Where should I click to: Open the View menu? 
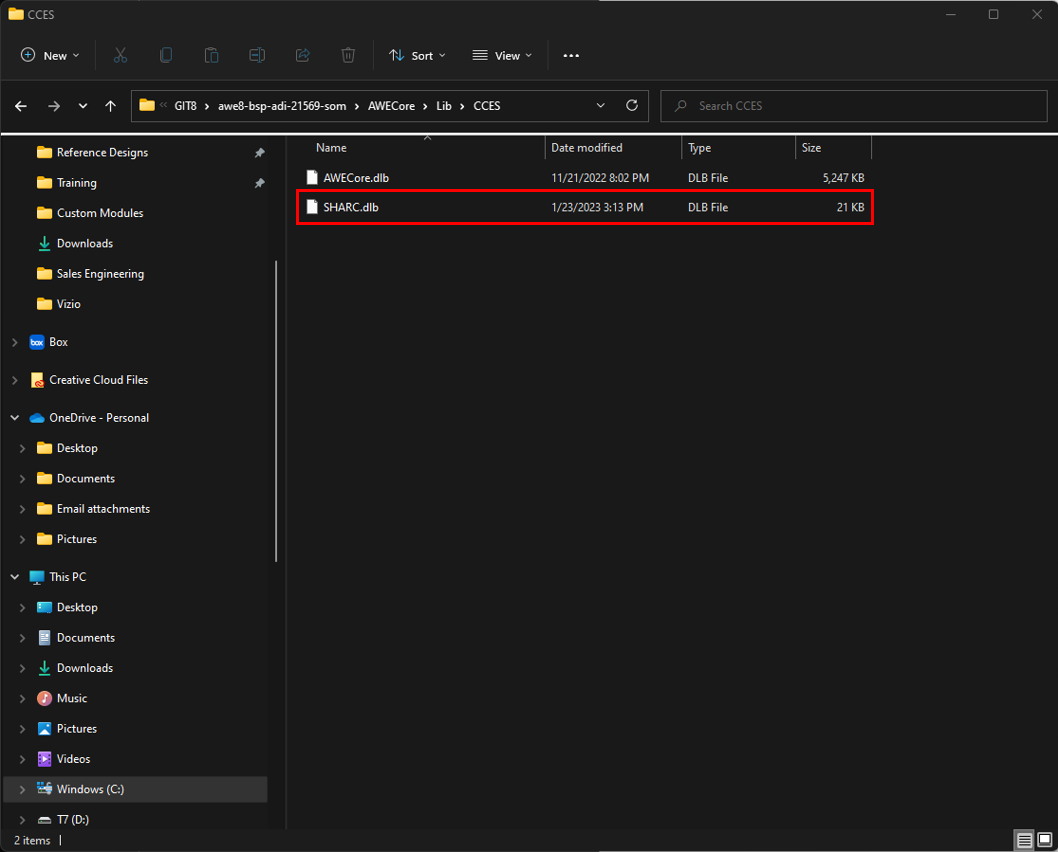click(502, 56)
